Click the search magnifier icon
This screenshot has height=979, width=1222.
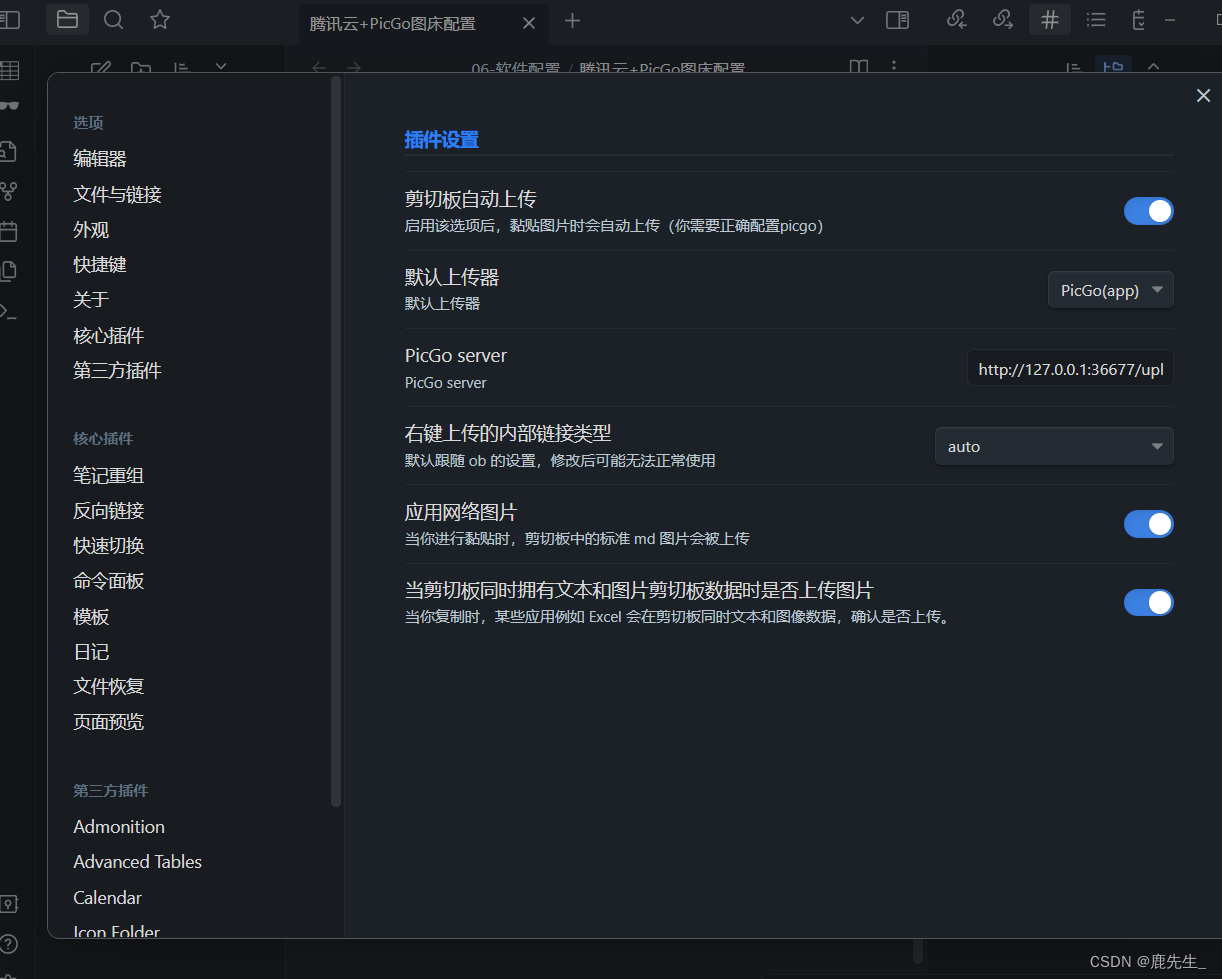[x=114, y=20]
